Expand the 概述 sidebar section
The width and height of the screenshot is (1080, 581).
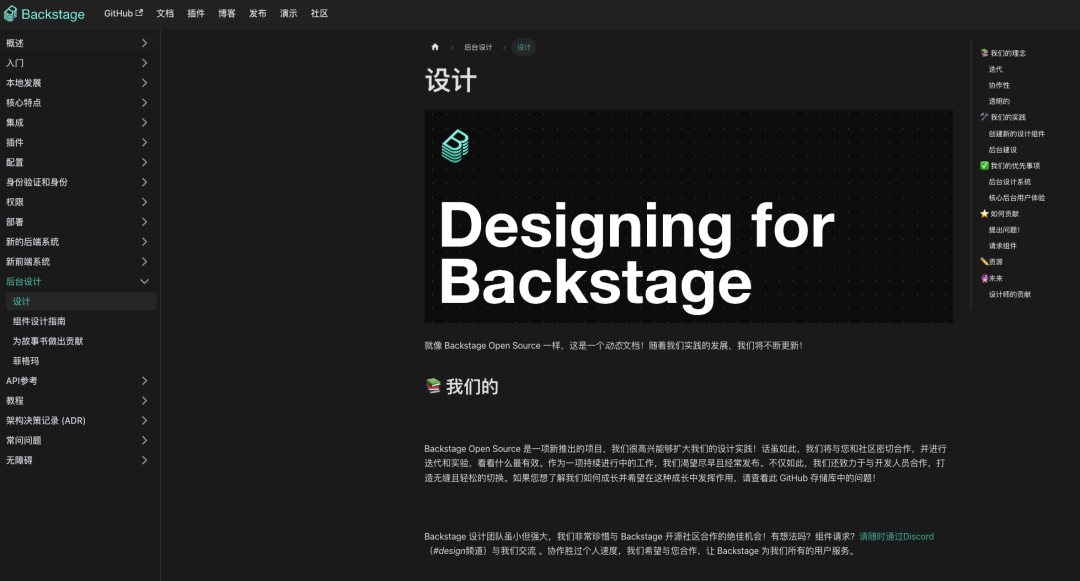(144, 43)
